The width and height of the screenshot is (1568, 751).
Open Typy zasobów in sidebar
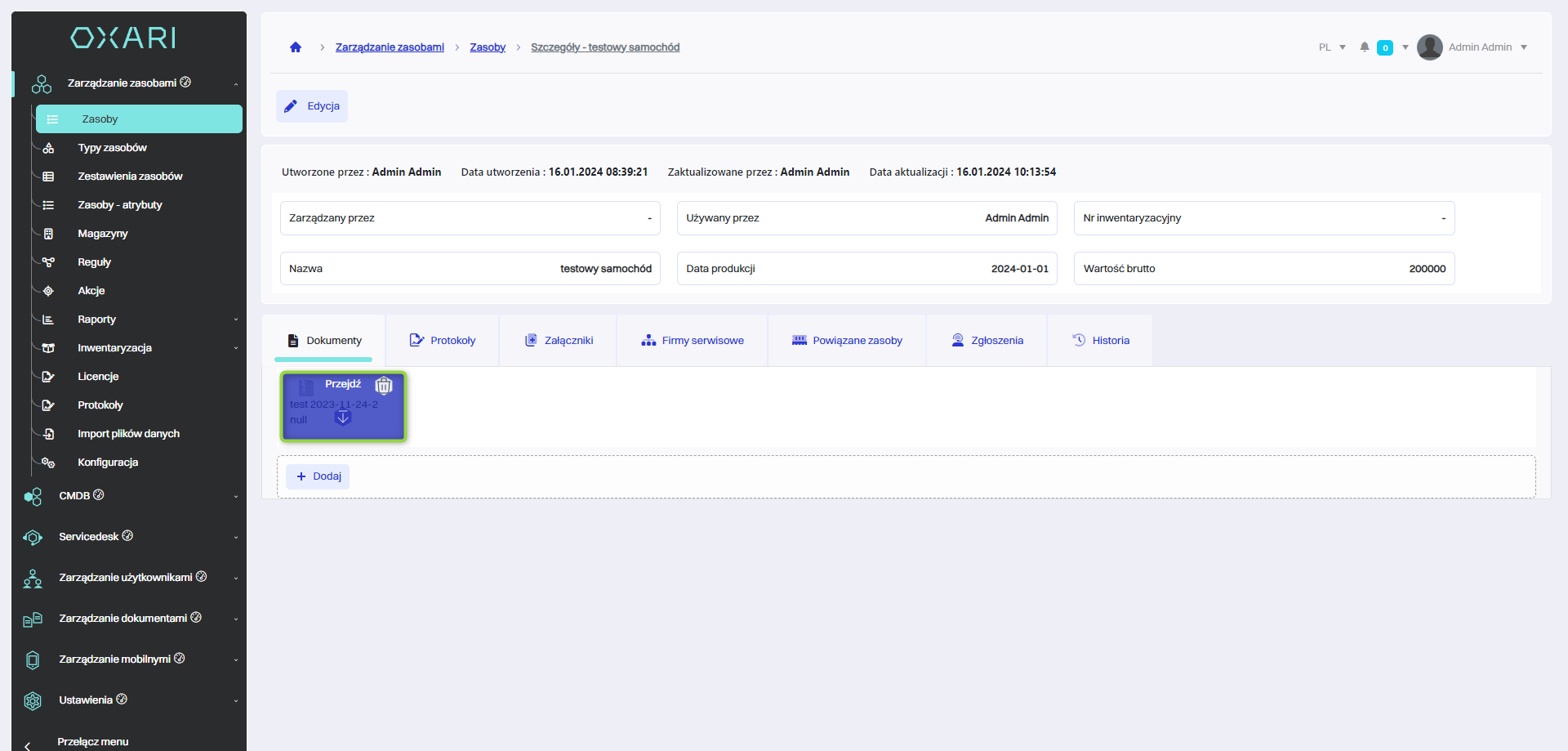[112, 148]
